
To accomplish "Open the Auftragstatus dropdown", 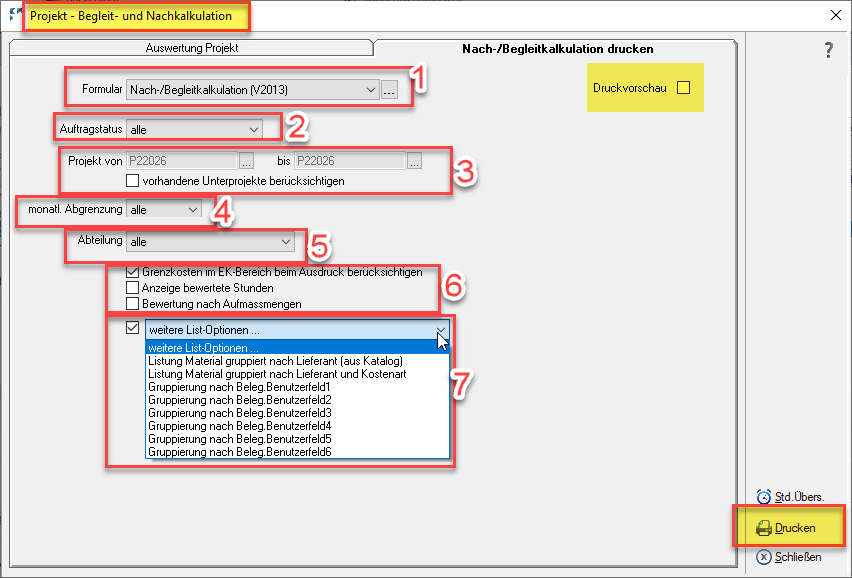I will [254, 129].
